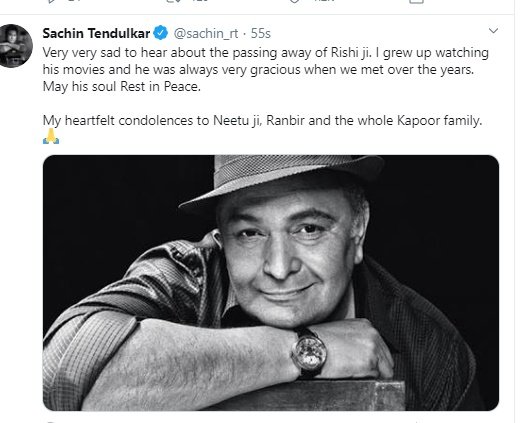Click the share icon of the tweet above
Screen dimensions: 523x423
tap(417, 1)
